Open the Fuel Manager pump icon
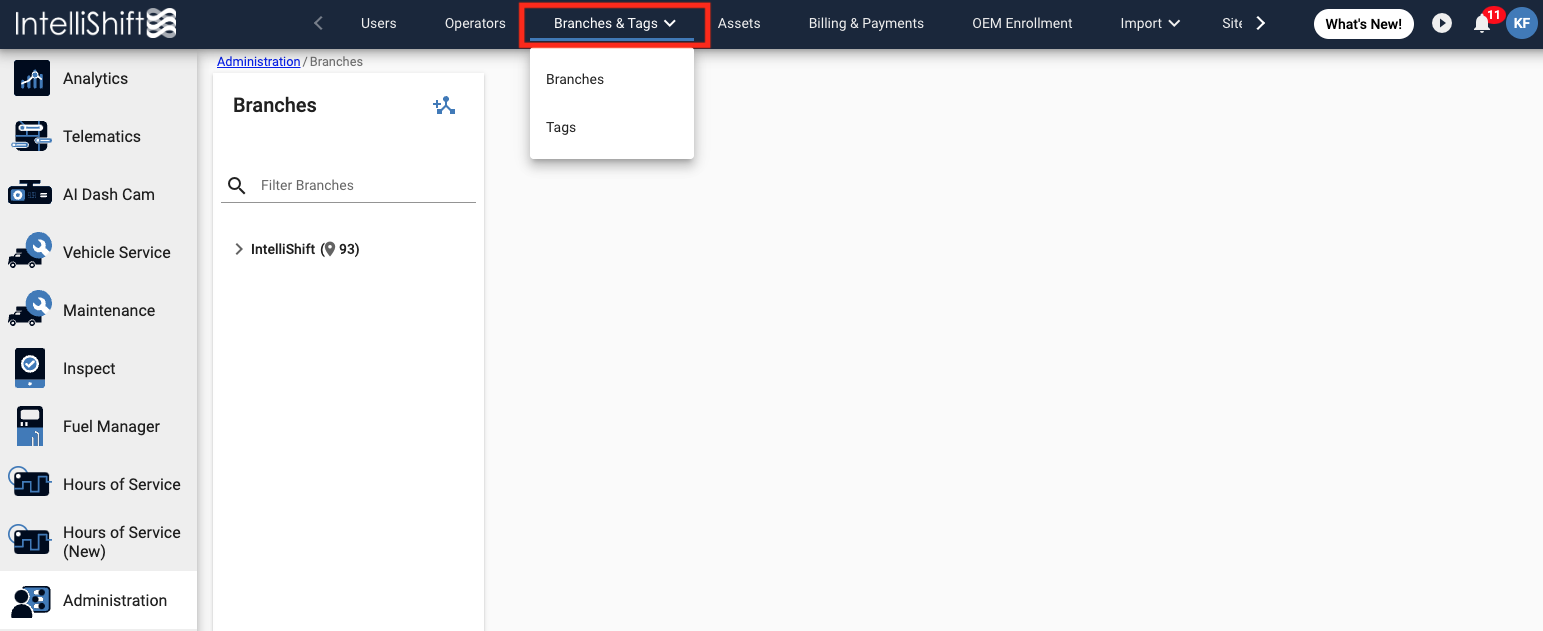The image size is (1543, 631). pos(30,426)
